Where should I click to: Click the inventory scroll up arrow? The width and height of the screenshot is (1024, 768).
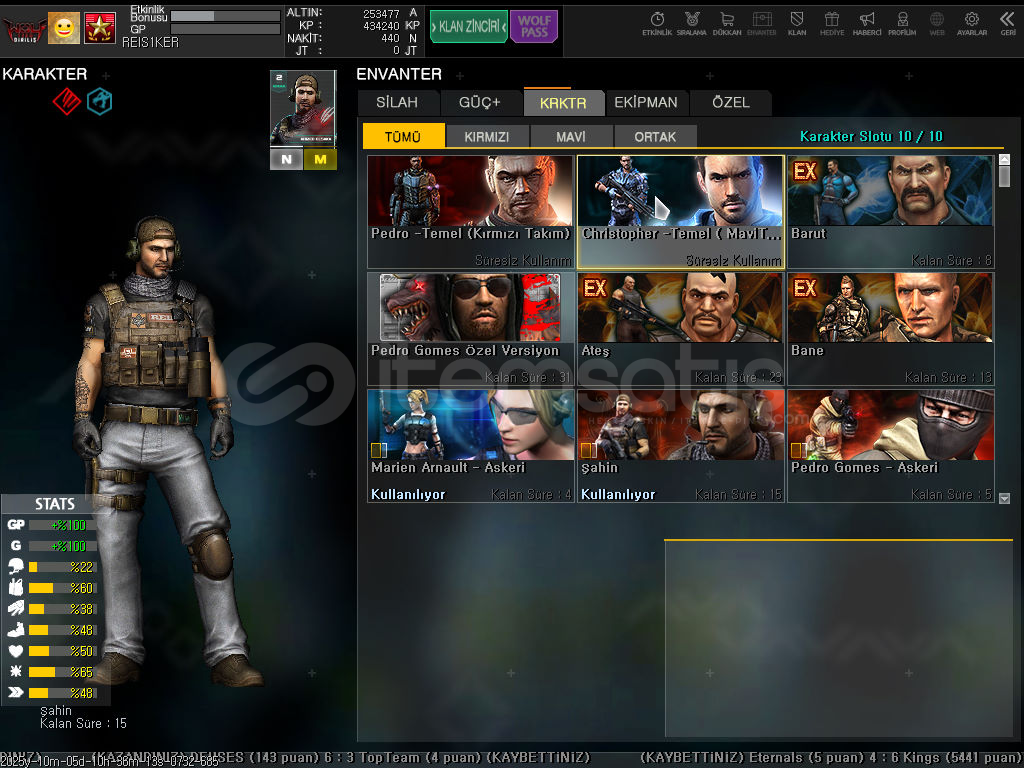(x=1004, y=159)
